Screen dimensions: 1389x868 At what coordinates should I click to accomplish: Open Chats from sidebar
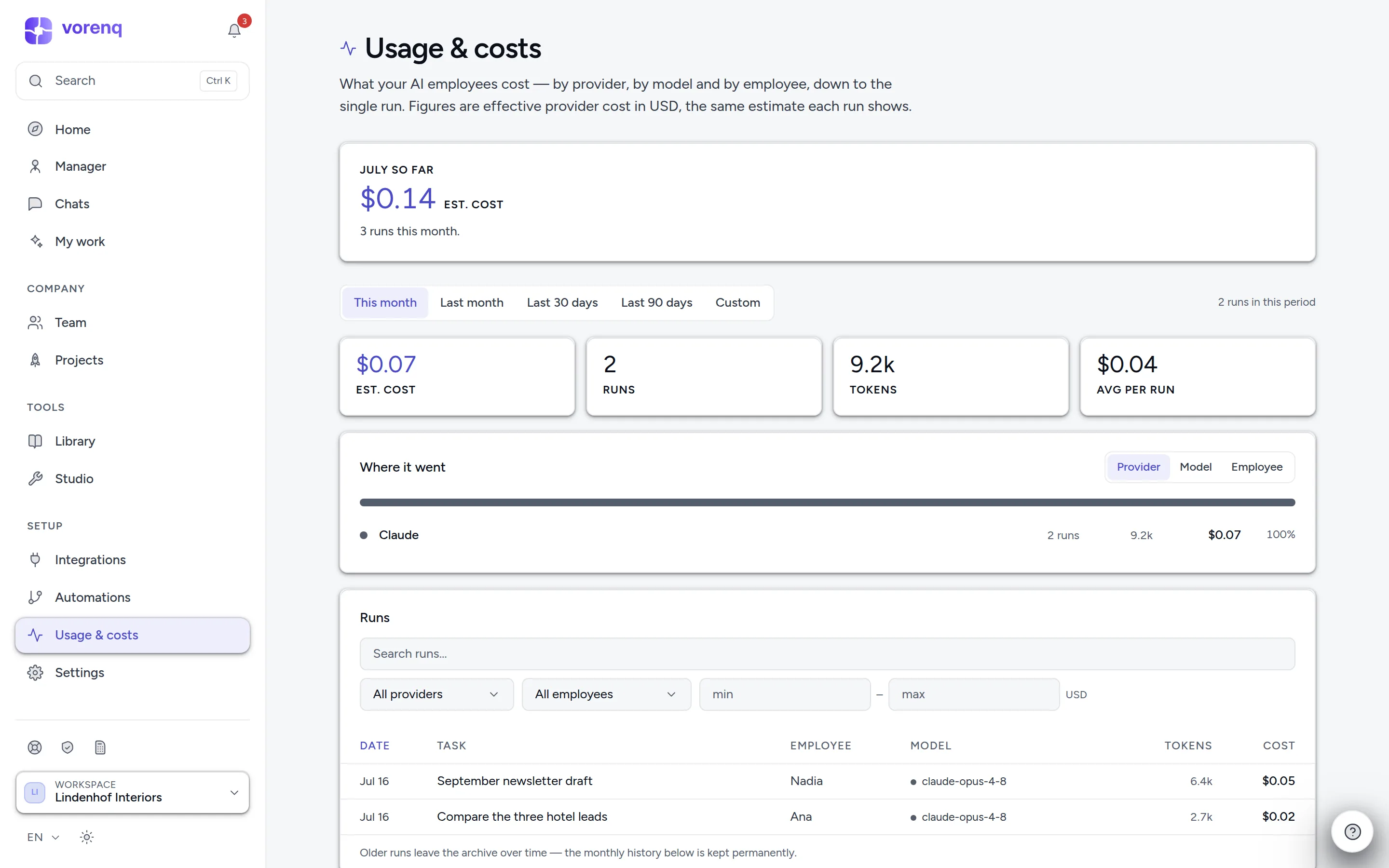(133, 204)
